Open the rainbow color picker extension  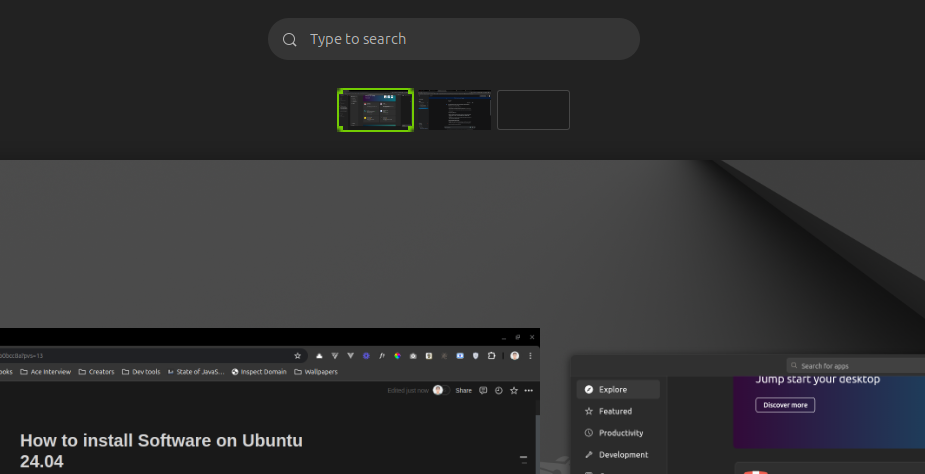click(398, 356)
